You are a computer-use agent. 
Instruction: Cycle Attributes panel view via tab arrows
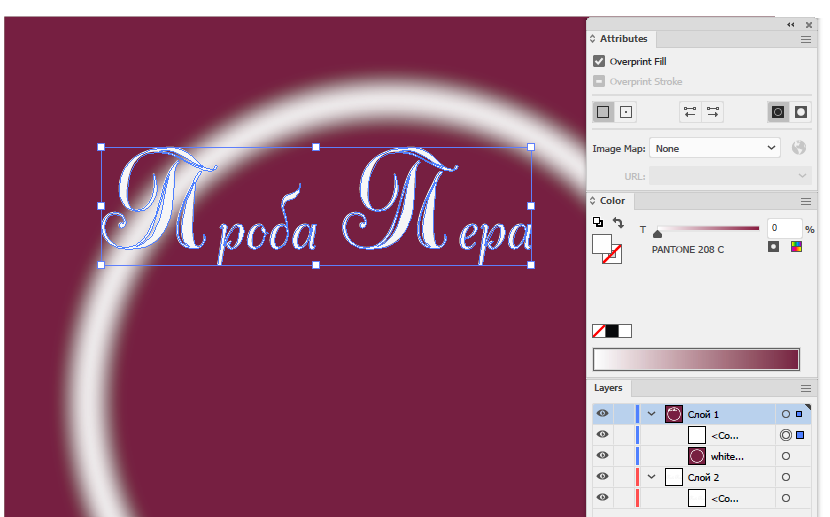click(x=592, y=39)
